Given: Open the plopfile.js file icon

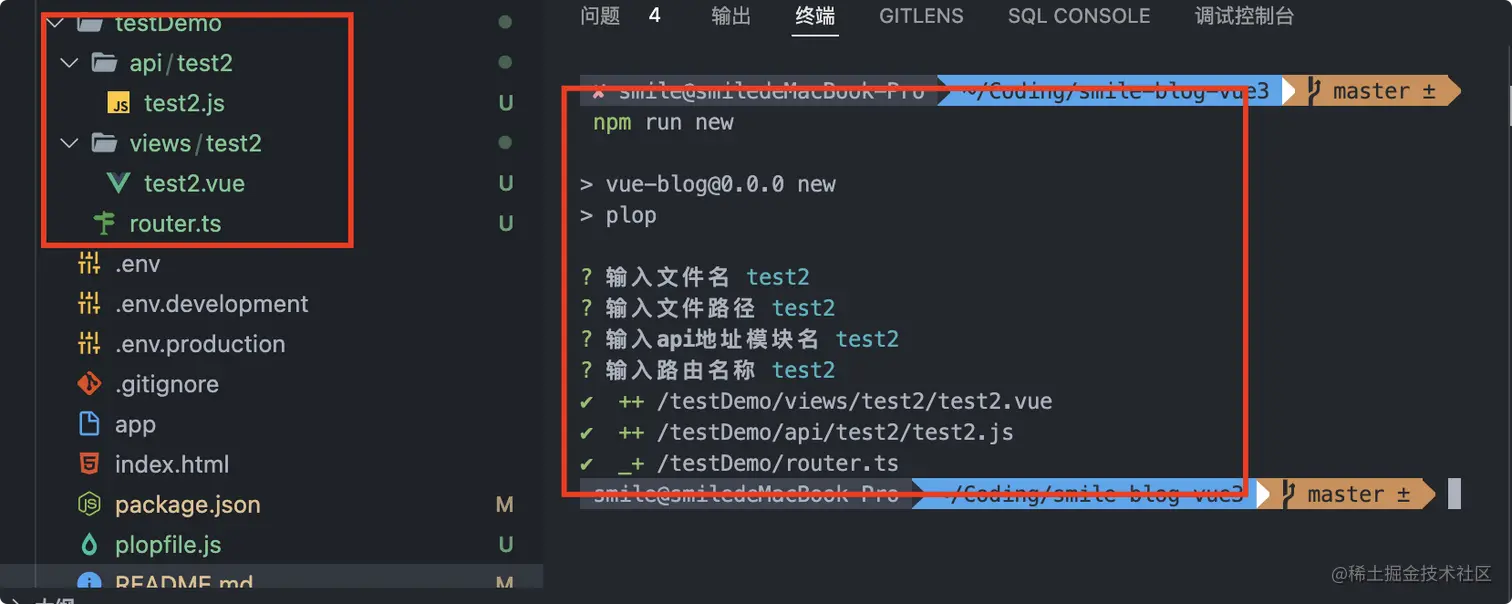Looking at the screenshot, I should [x=90, y=544].
